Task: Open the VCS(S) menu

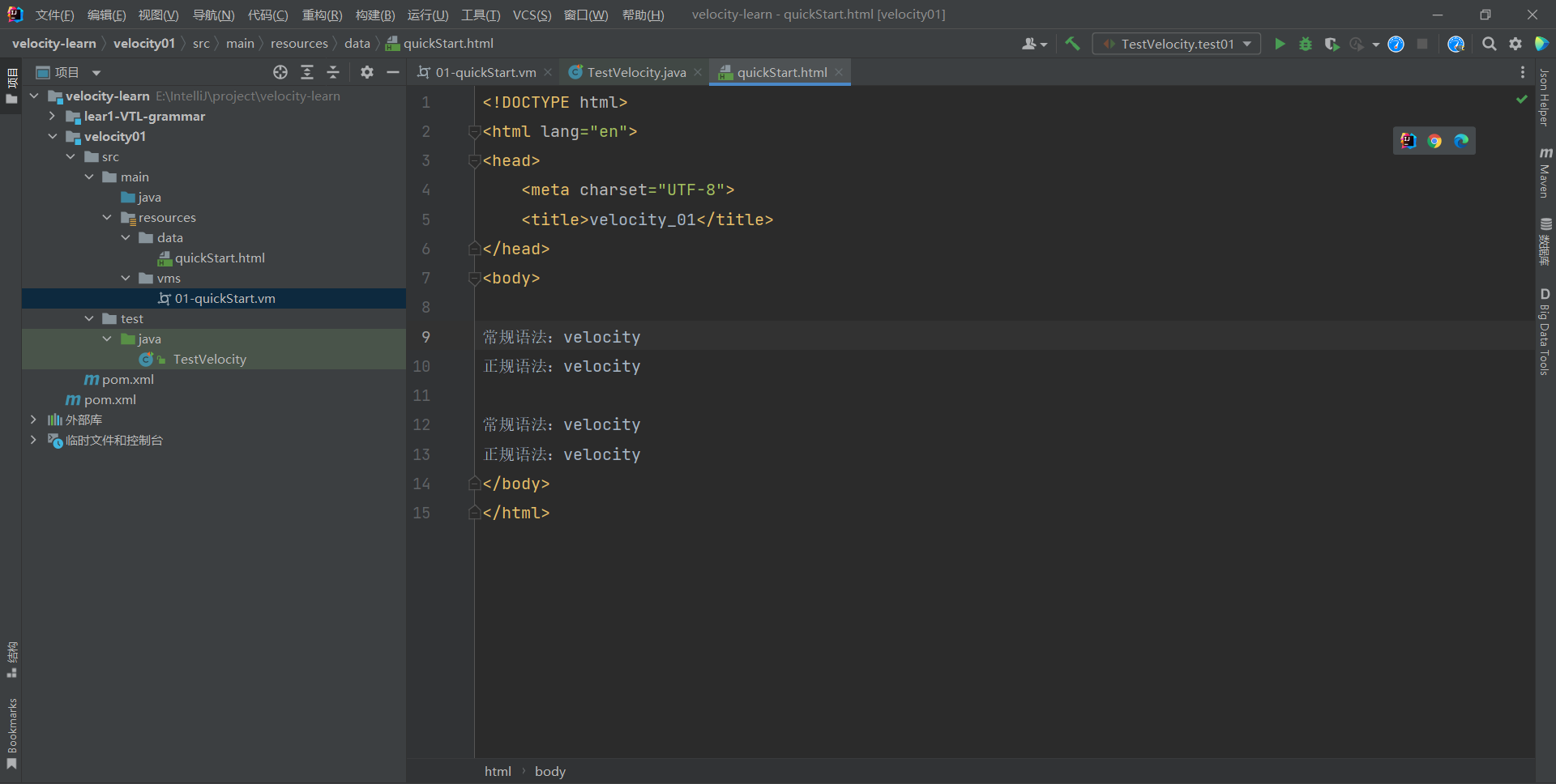Action: [x=532, y=15]
